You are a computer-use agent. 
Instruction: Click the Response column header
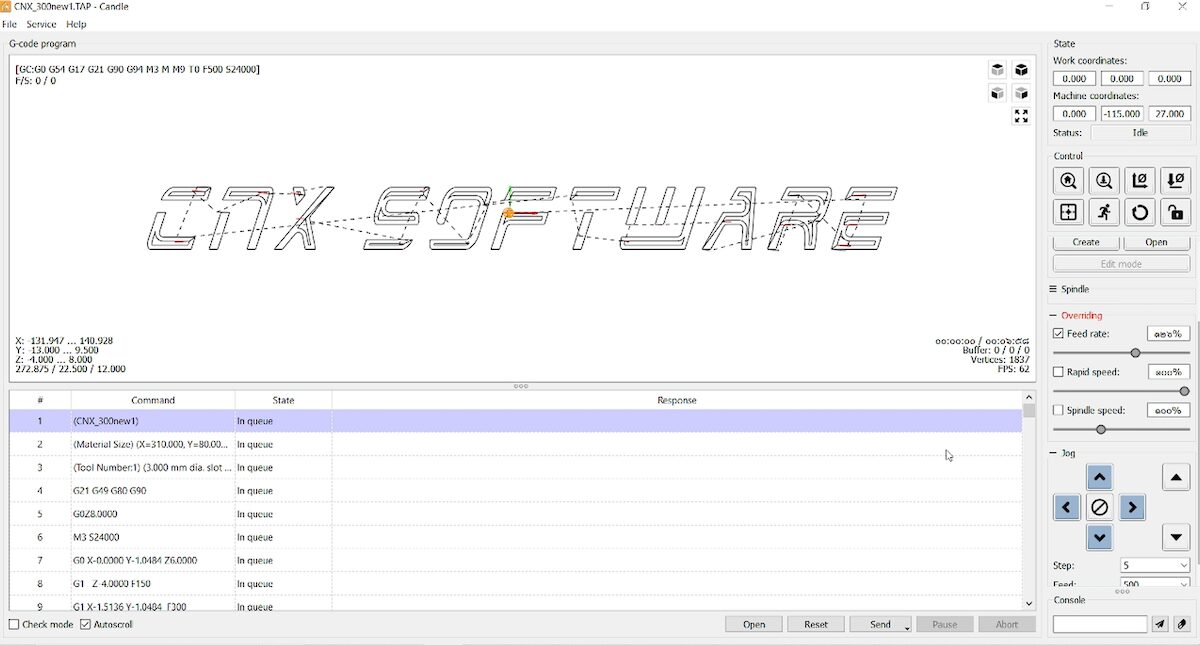[677, 400]
